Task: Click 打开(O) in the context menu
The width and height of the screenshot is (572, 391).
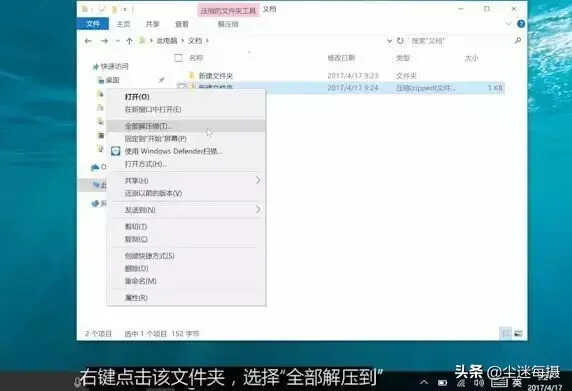Action: coord(137,97)
